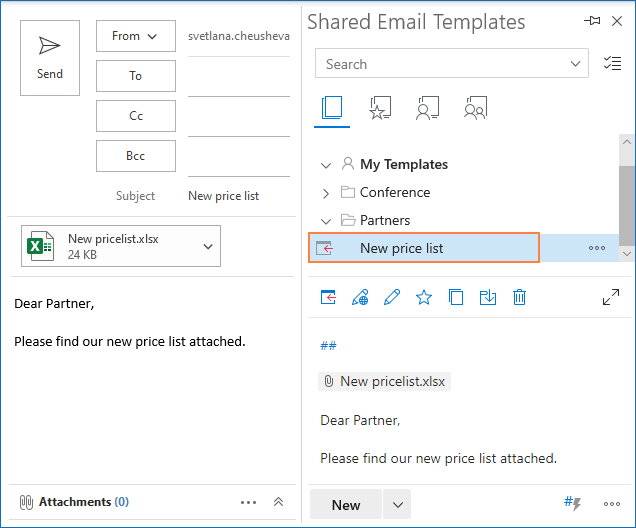
Task: Expand the Conference folder
Action: (326, 193)
